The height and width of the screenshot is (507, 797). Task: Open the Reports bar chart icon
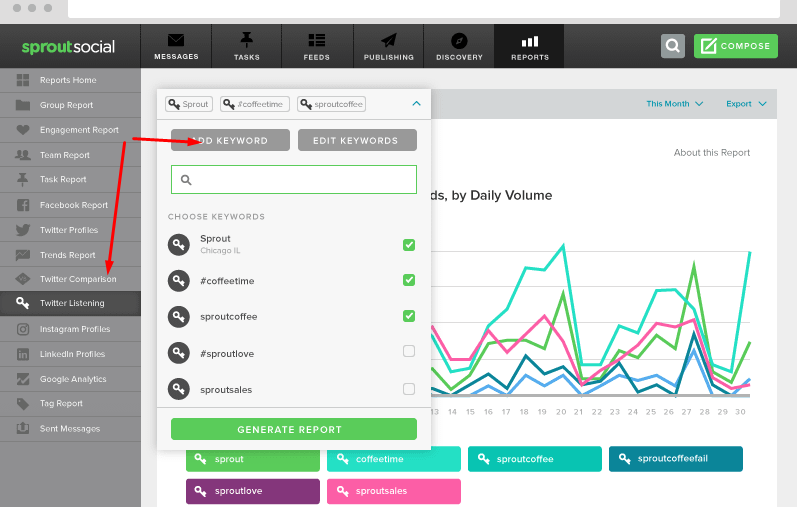click(530, 41)
